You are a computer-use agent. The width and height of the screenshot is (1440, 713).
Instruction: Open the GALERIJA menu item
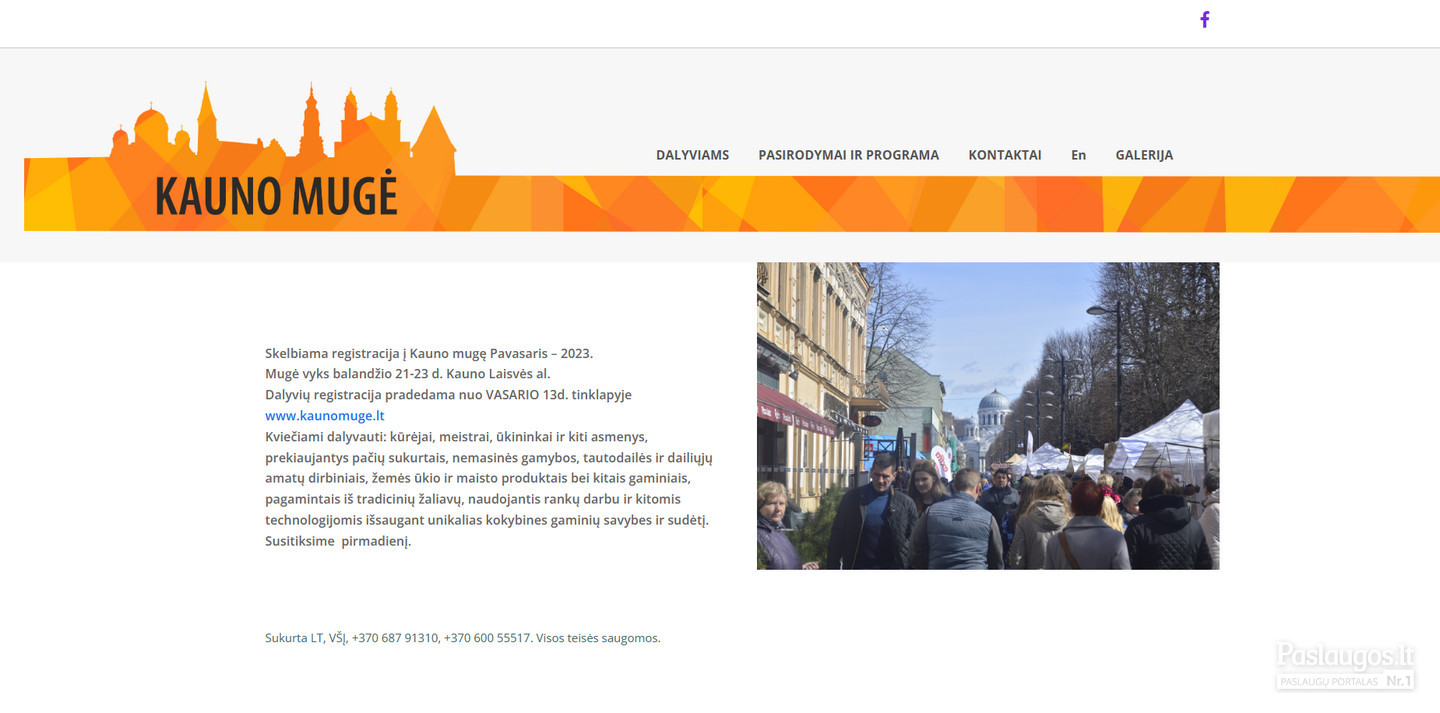tap(1144, 155)
